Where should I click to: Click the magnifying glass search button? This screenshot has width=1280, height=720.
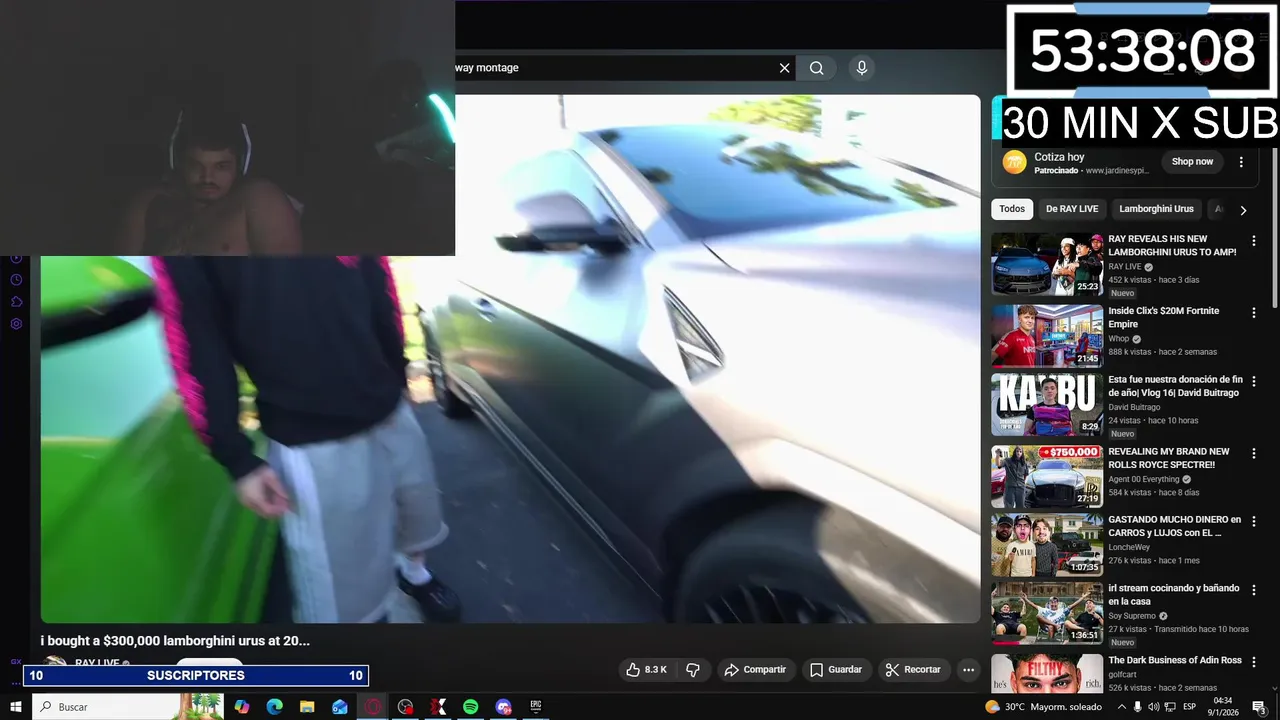(817, 68)
